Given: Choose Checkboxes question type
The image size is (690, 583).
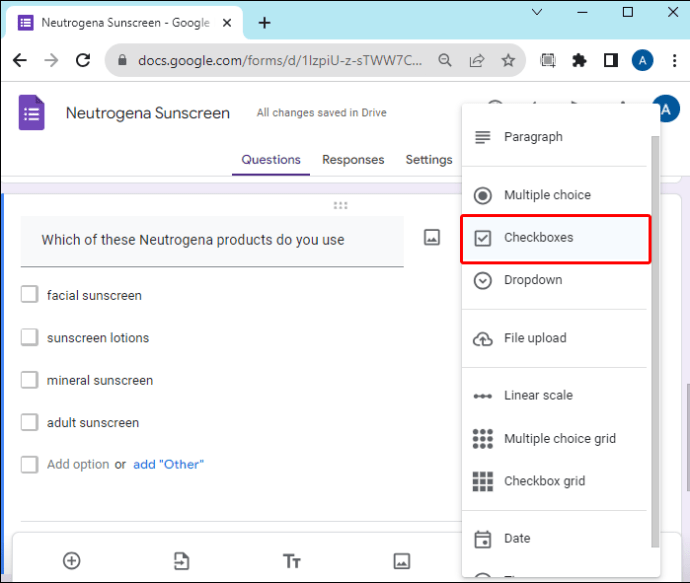Looking at the screenshot, I should coord(555,238).
